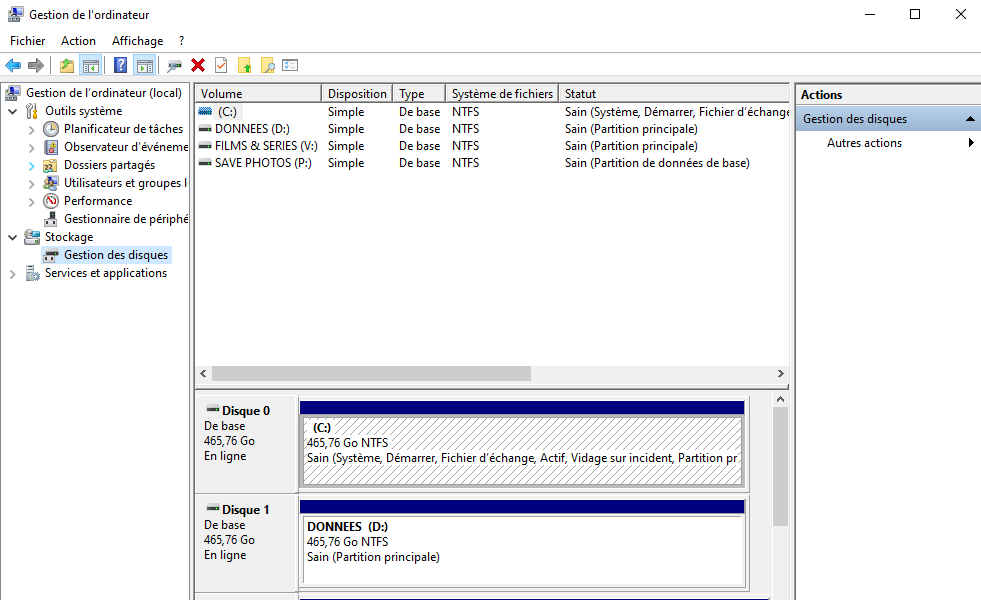This screenshot has height=600, width=981.
Task: Select the (C:) volume row
Action: click(x=492, y=111)
